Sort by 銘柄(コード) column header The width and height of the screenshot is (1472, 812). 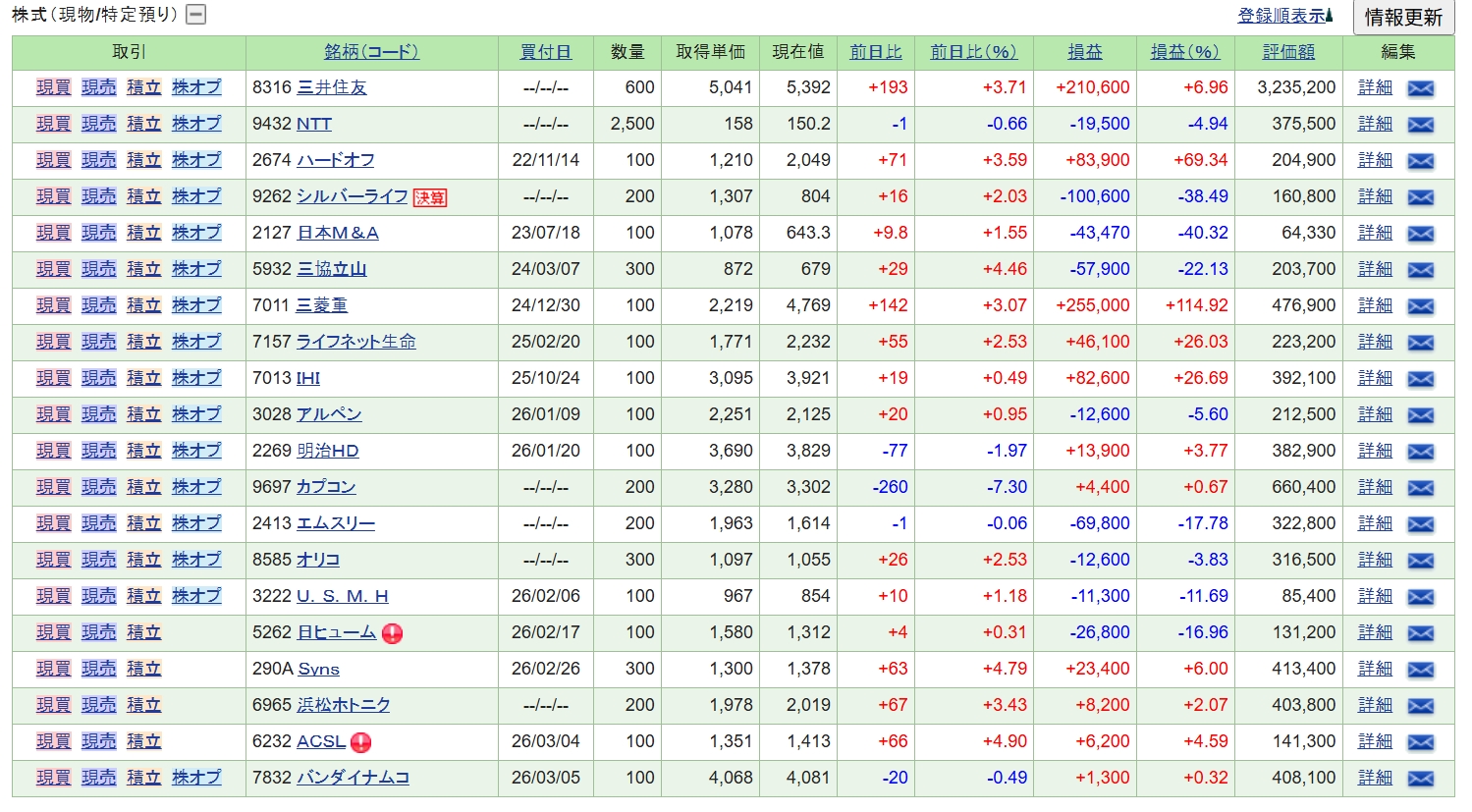click(x=371, y=52)
